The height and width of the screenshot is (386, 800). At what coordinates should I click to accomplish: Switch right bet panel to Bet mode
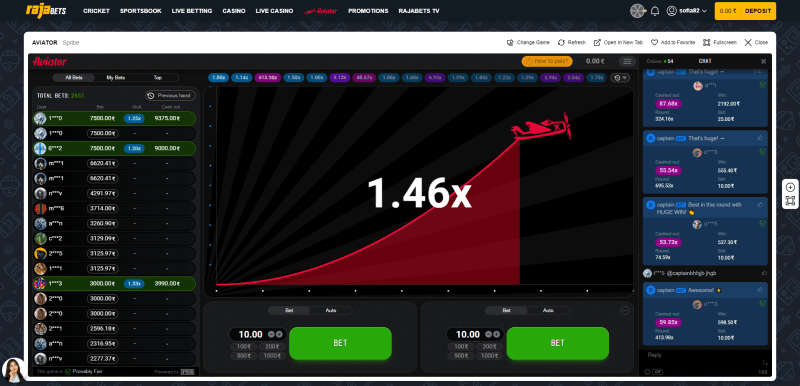[507, 311]
